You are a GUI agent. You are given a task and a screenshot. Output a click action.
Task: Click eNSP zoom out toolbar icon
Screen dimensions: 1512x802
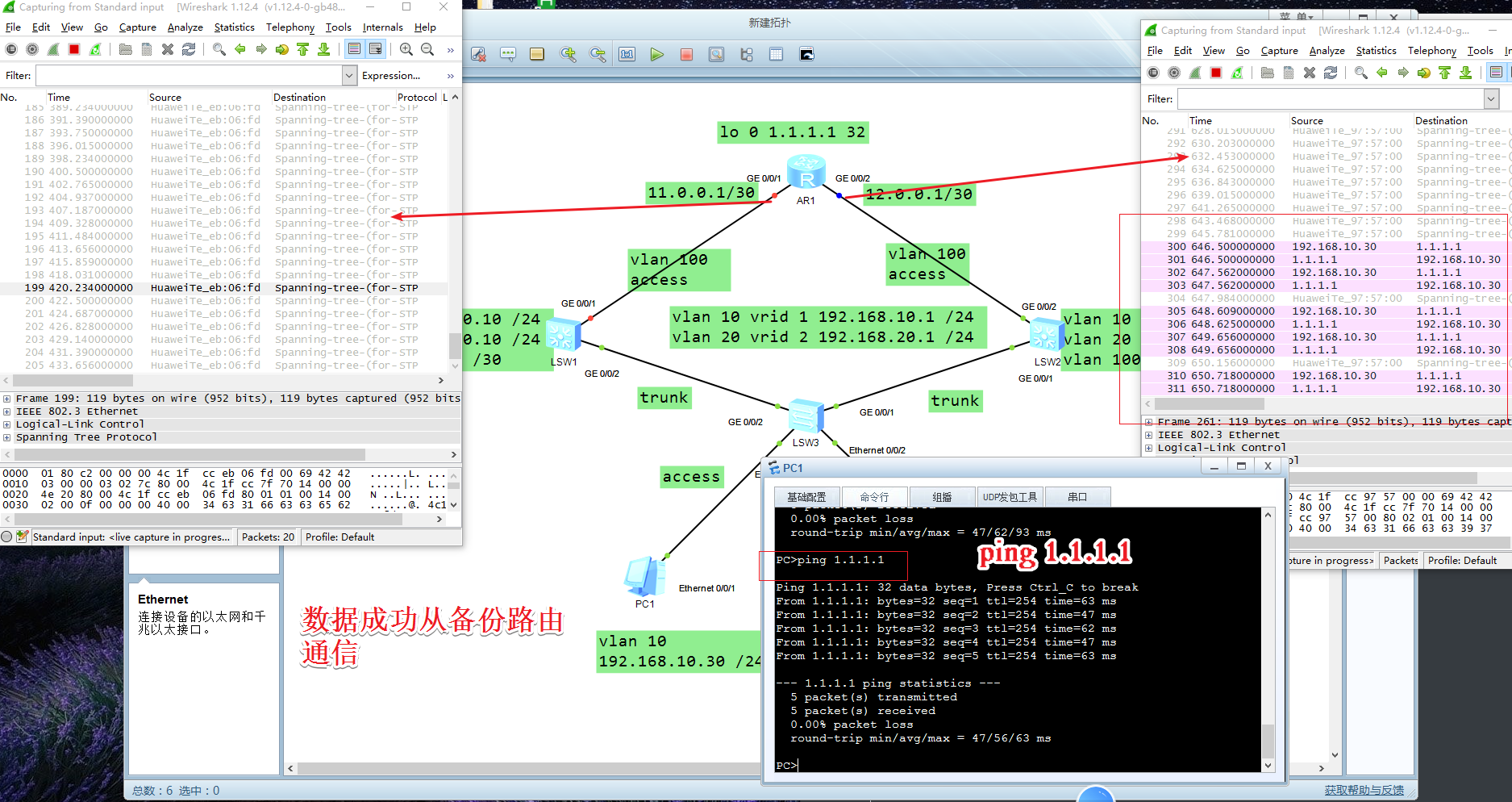tap(598, 54)
